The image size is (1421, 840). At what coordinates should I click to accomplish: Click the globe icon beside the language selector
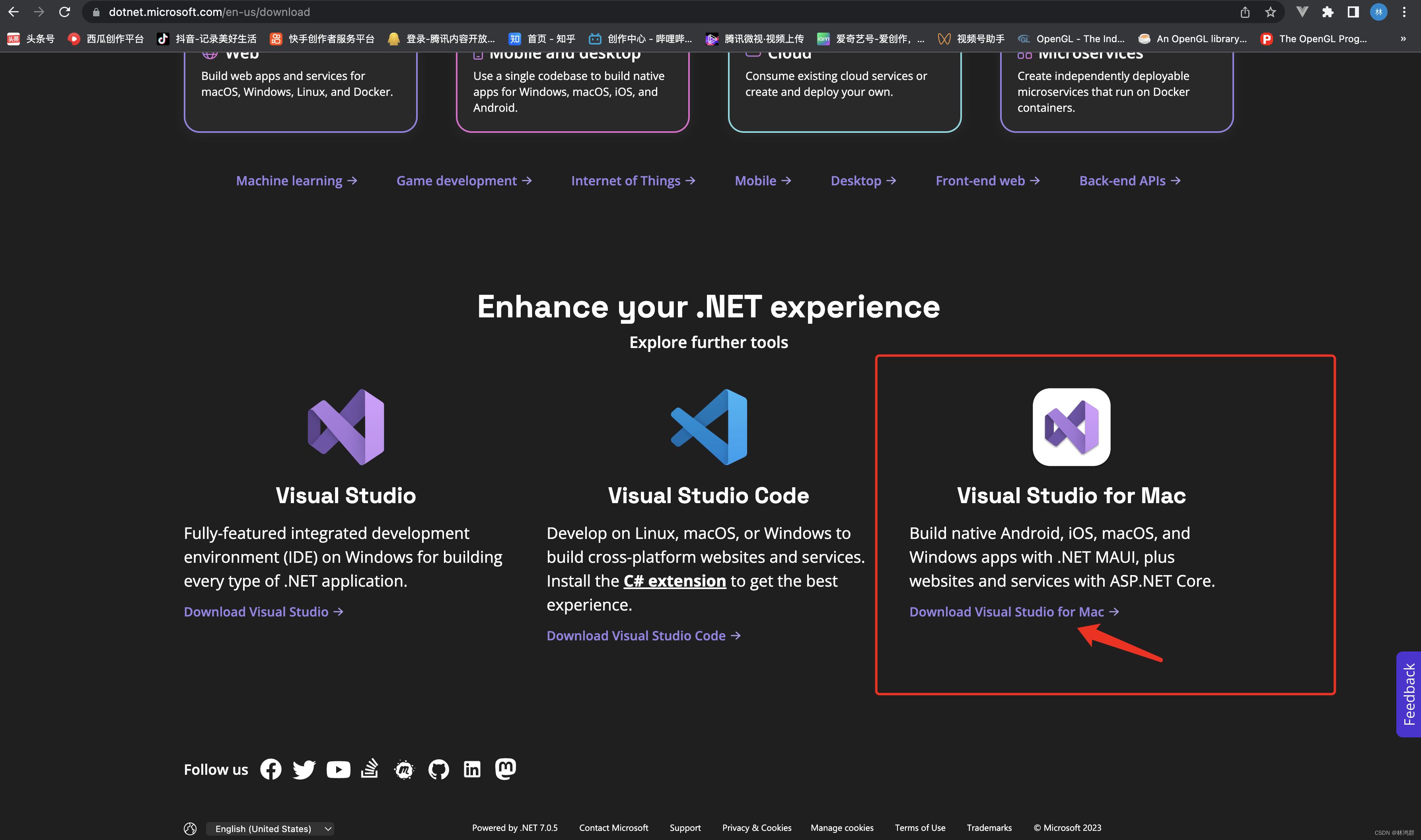pos(190,828)
